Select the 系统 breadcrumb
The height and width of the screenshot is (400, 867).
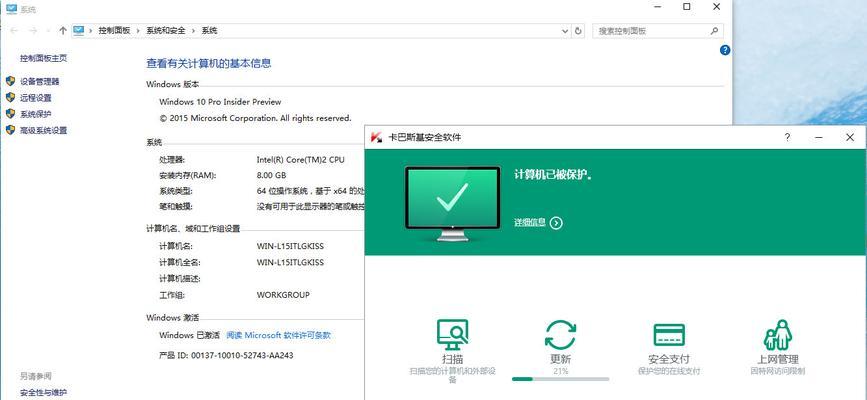[x=209, y=31]
